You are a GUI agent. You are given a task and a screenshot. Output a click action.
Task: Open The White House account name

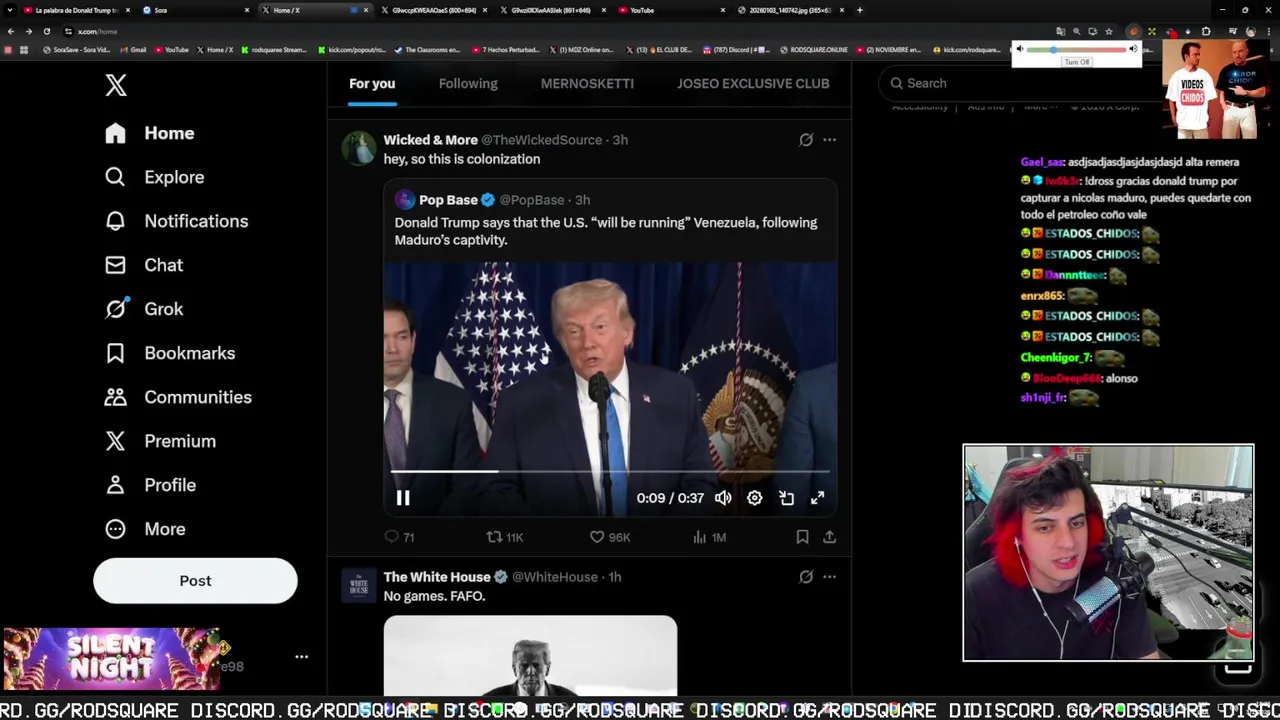pos(437,577)
